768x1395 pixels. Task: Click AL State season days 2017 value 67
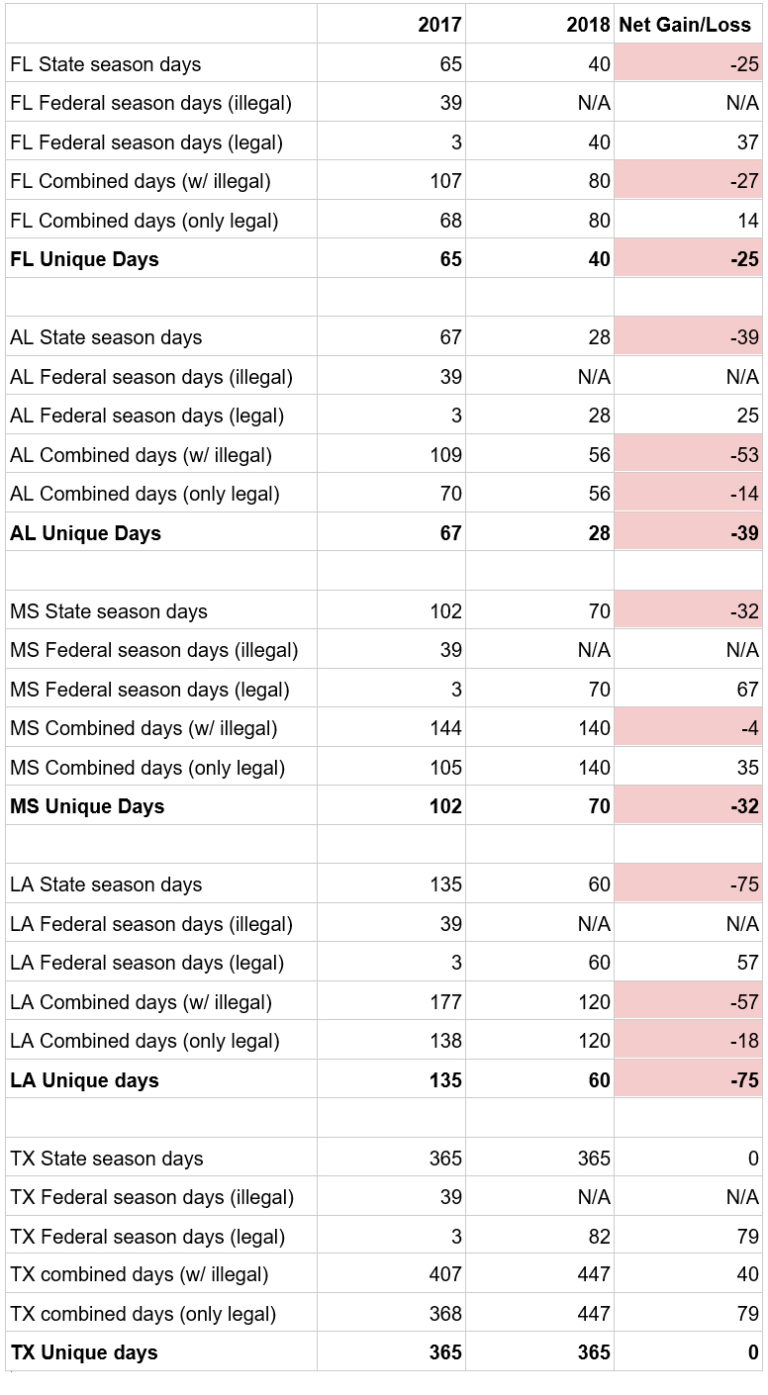pos(450,337)
